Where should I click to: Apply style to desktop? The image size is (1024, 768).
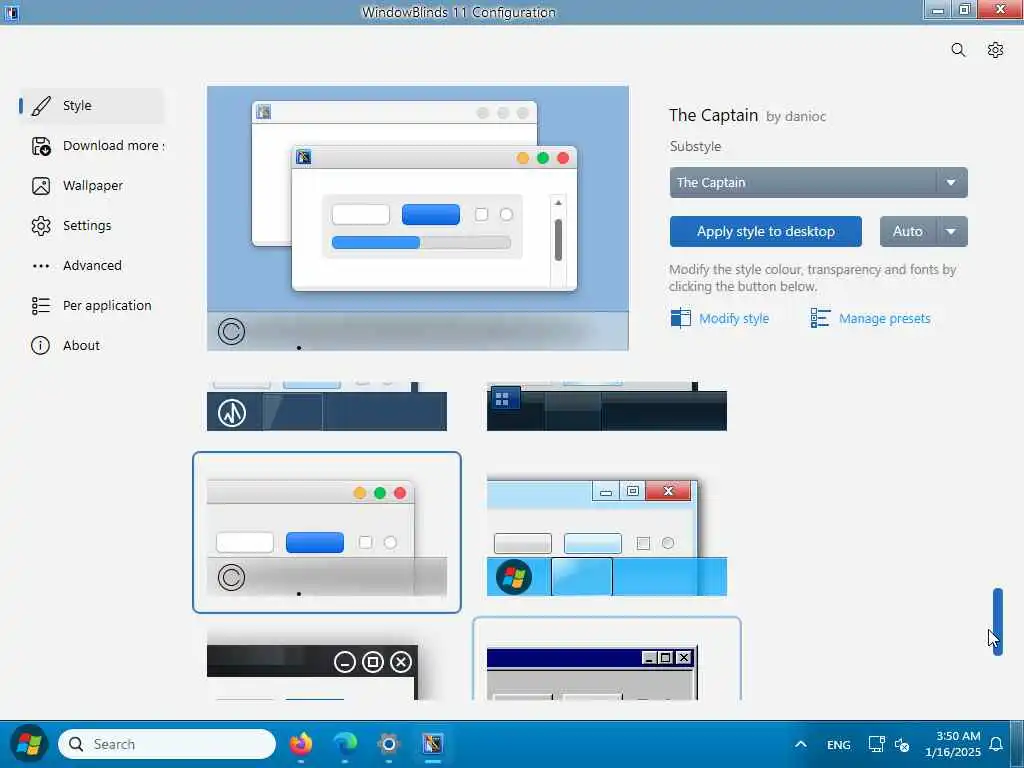click(765, 231)
